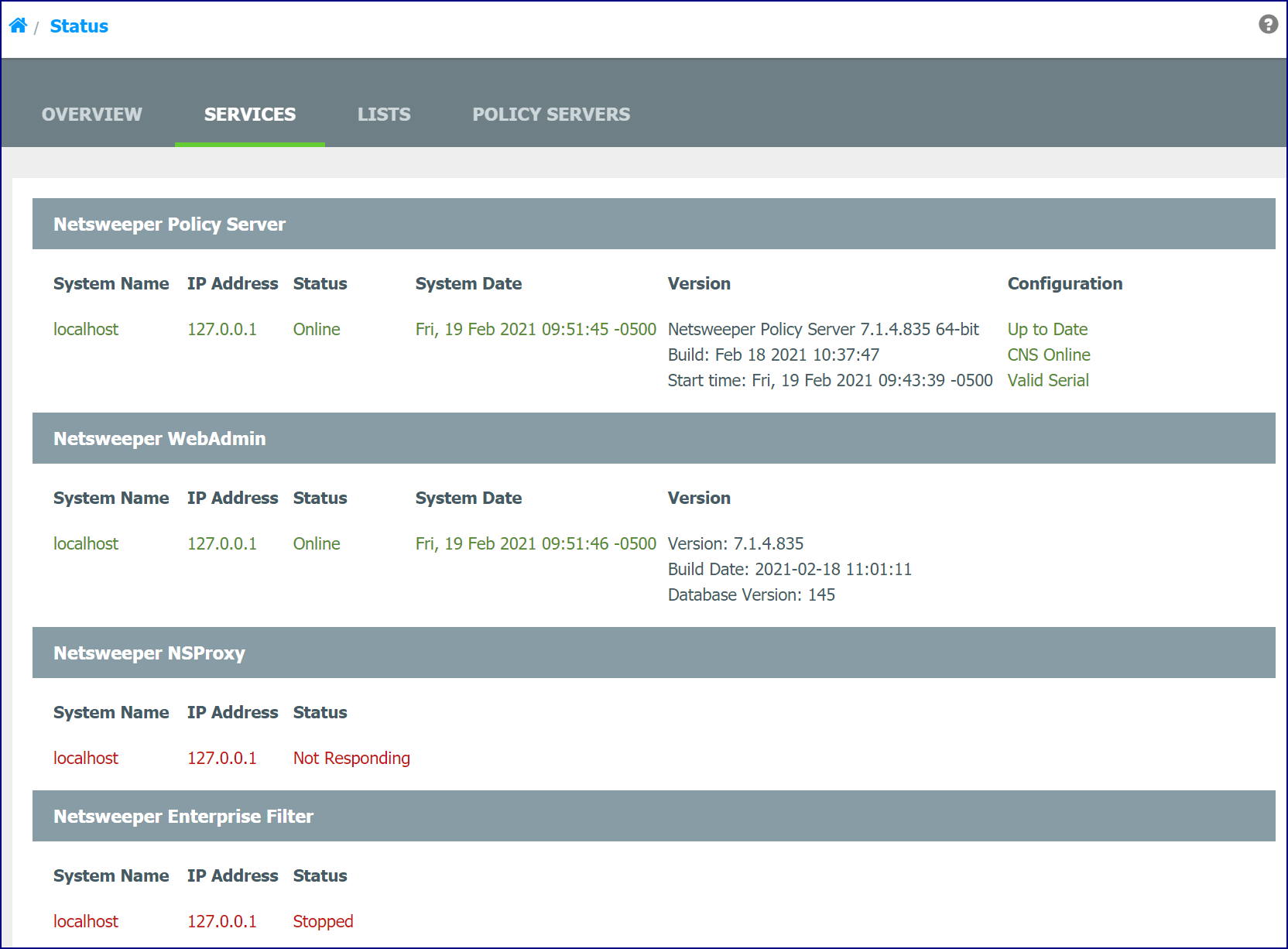Click localhost in the NSProxy row
This screenshot has width=1288, height=949.
86,758
